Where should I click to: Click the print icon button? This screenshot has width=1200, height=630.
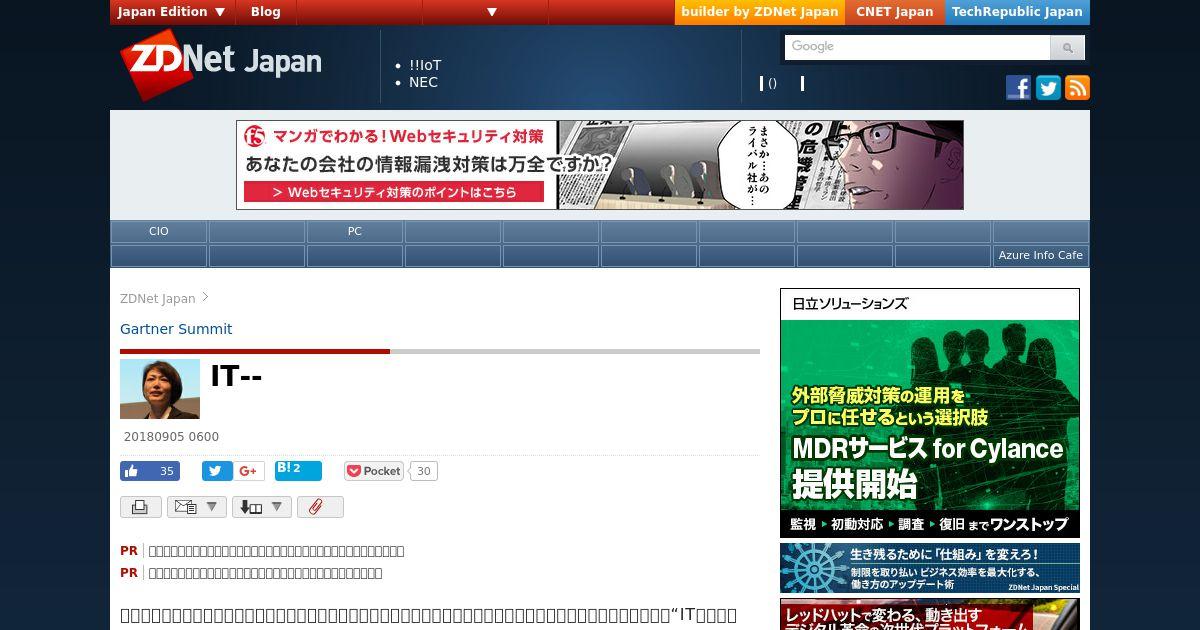141,507
